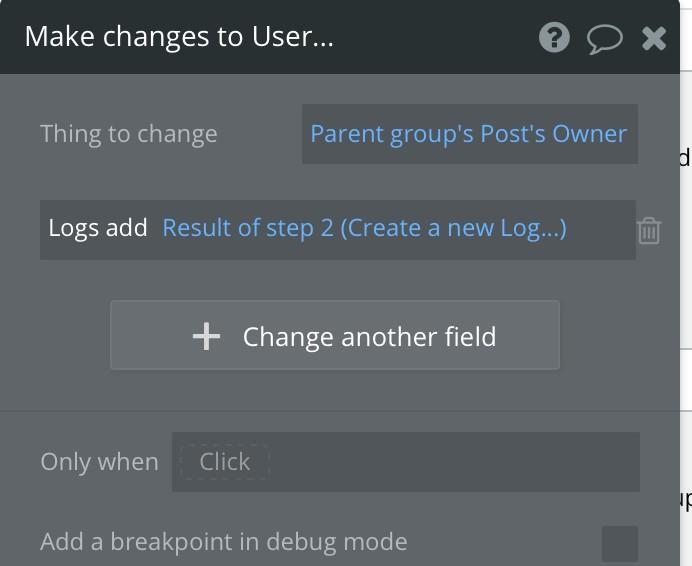Click the Post's segment in Thing to change
The height and width of the screenshot is (566, 692).
[x=513, y=134]
